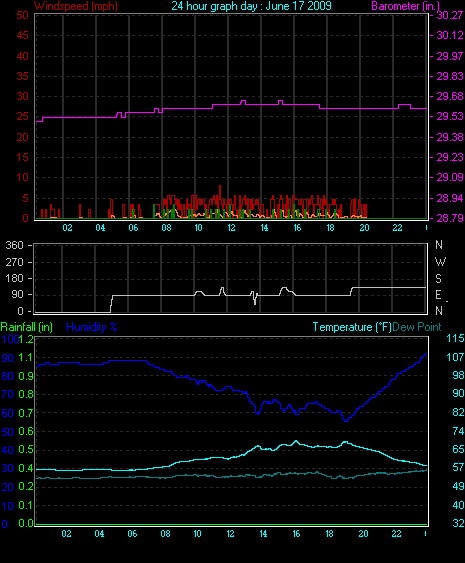Select the blue "Humidity %" label

pos(92,327)
